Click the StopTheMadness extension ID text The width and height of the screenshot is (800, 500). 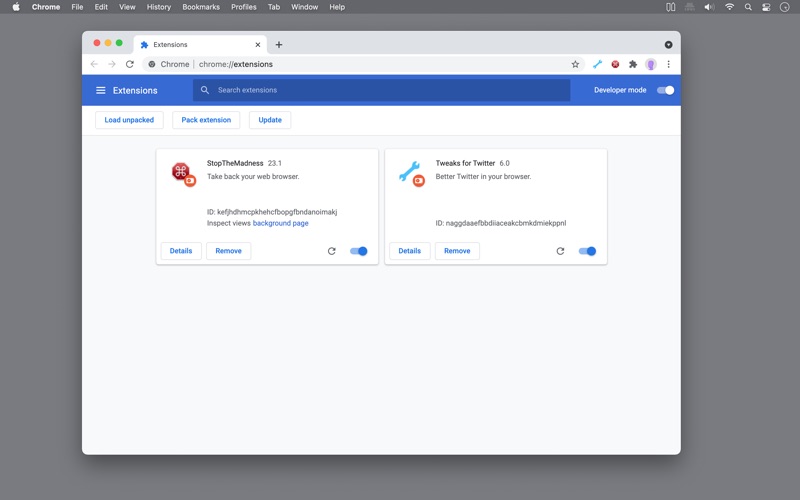point(272,212)
